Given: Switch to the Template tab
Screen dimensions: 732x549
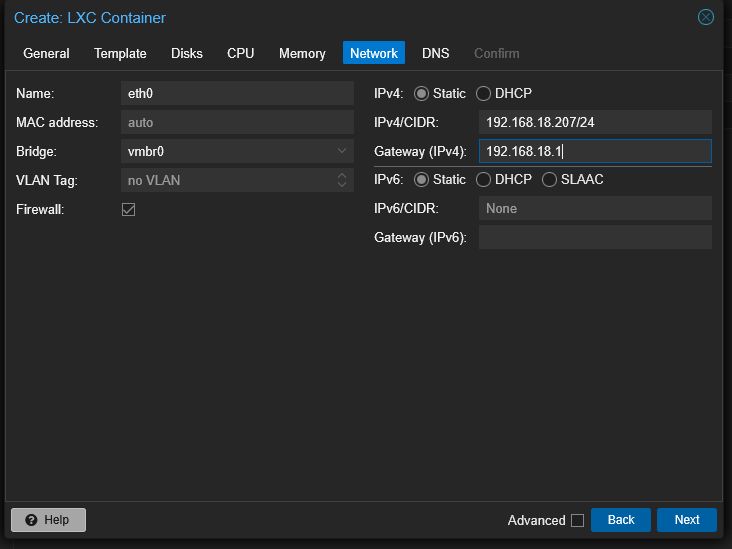Looking at the screenshot, I should pyautogui.click(x=120, y=53).
